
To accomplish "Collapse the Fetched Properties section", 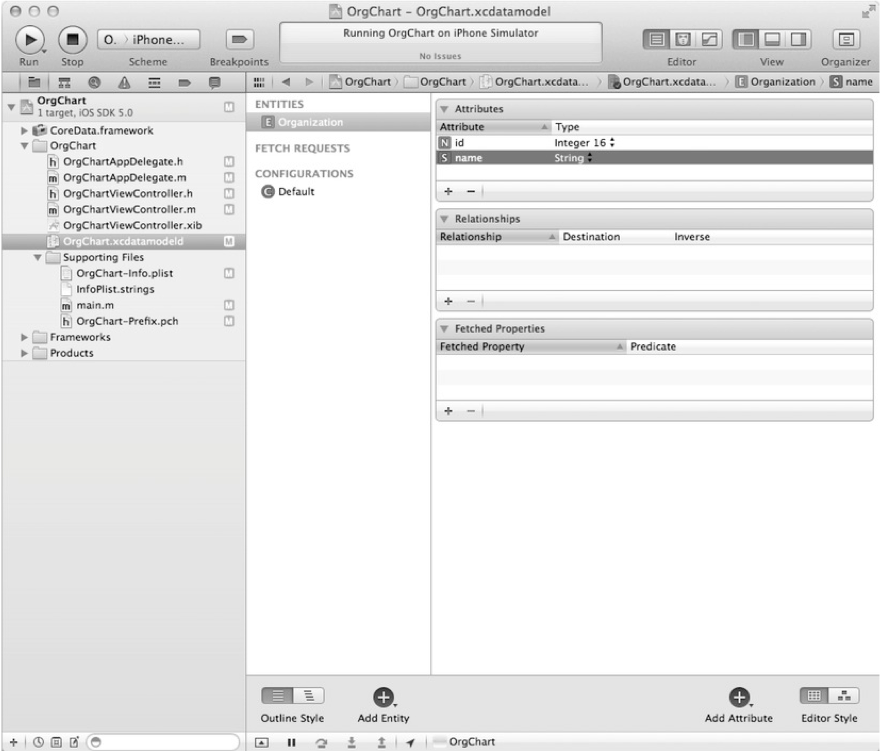I will [x=444, y=329].
